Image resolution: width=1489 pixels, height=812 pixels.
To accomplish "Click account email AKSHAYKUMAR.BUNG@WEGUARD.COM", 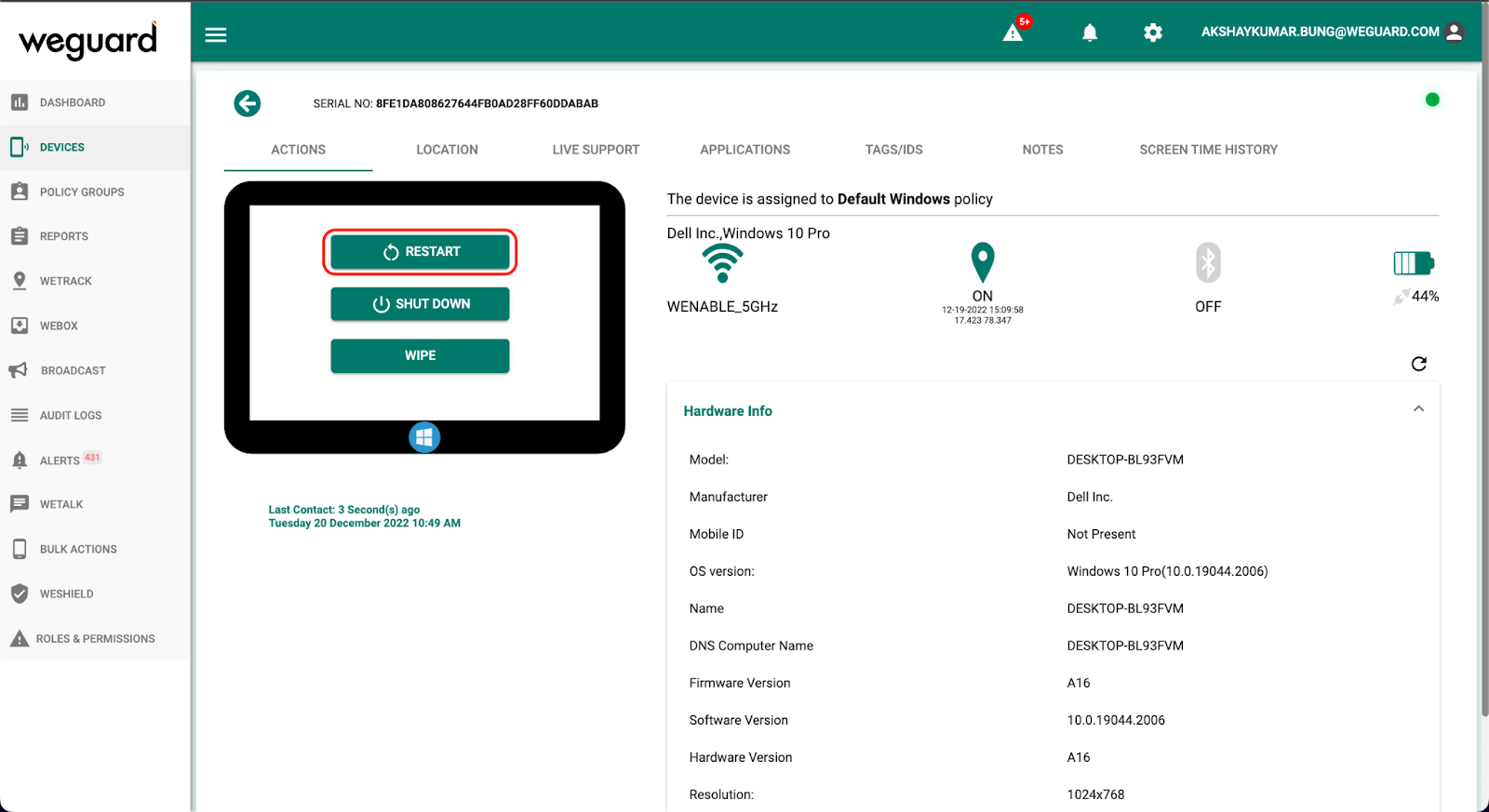I will 1321,32.
